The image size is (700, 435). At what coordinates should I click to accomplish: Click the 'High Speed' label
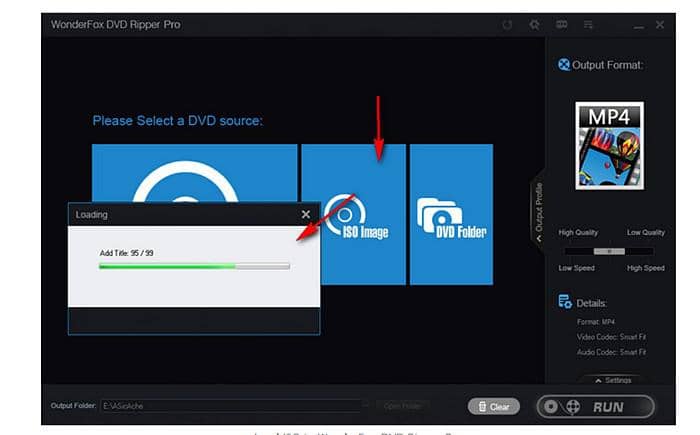pyautogui.click(x=646, y=268)
